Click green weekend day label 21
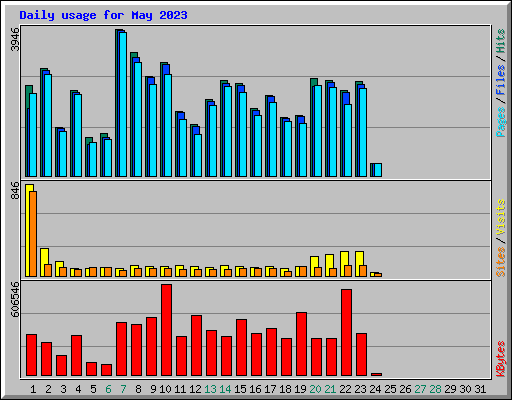This screenshot has width=512, height=400. click(x=330, y=389)
